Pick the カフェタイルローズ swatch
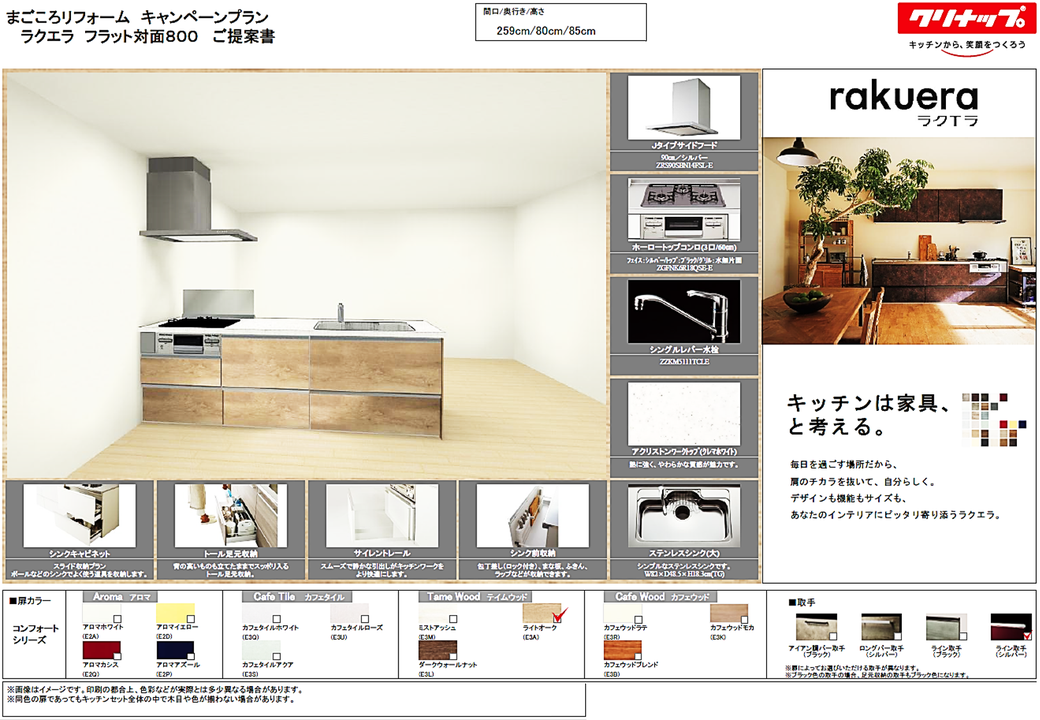Viewport: 1040px width, 720px height. point(350,613)
